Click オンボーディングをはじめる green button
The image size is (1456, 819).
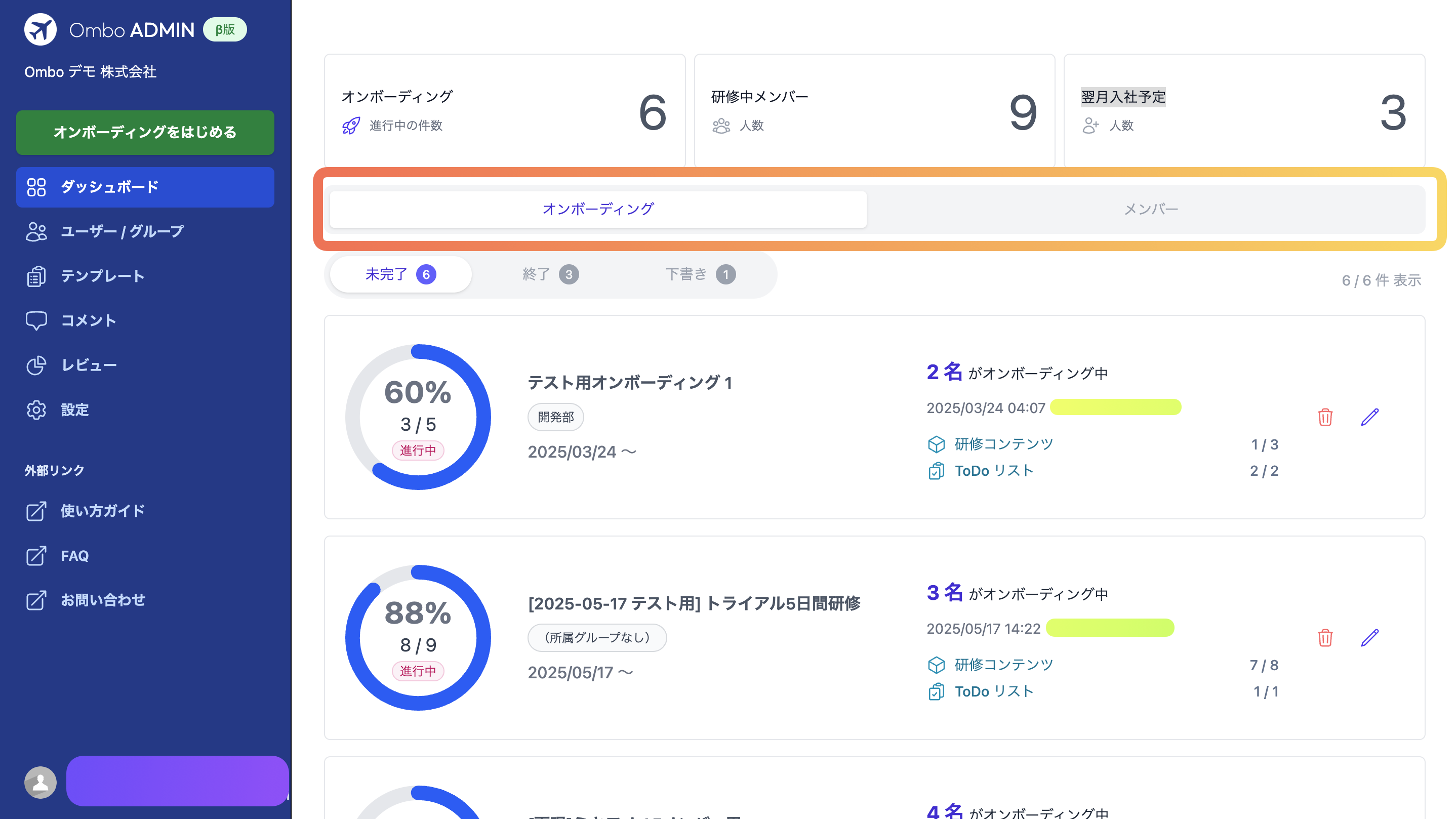coord(145,132)
